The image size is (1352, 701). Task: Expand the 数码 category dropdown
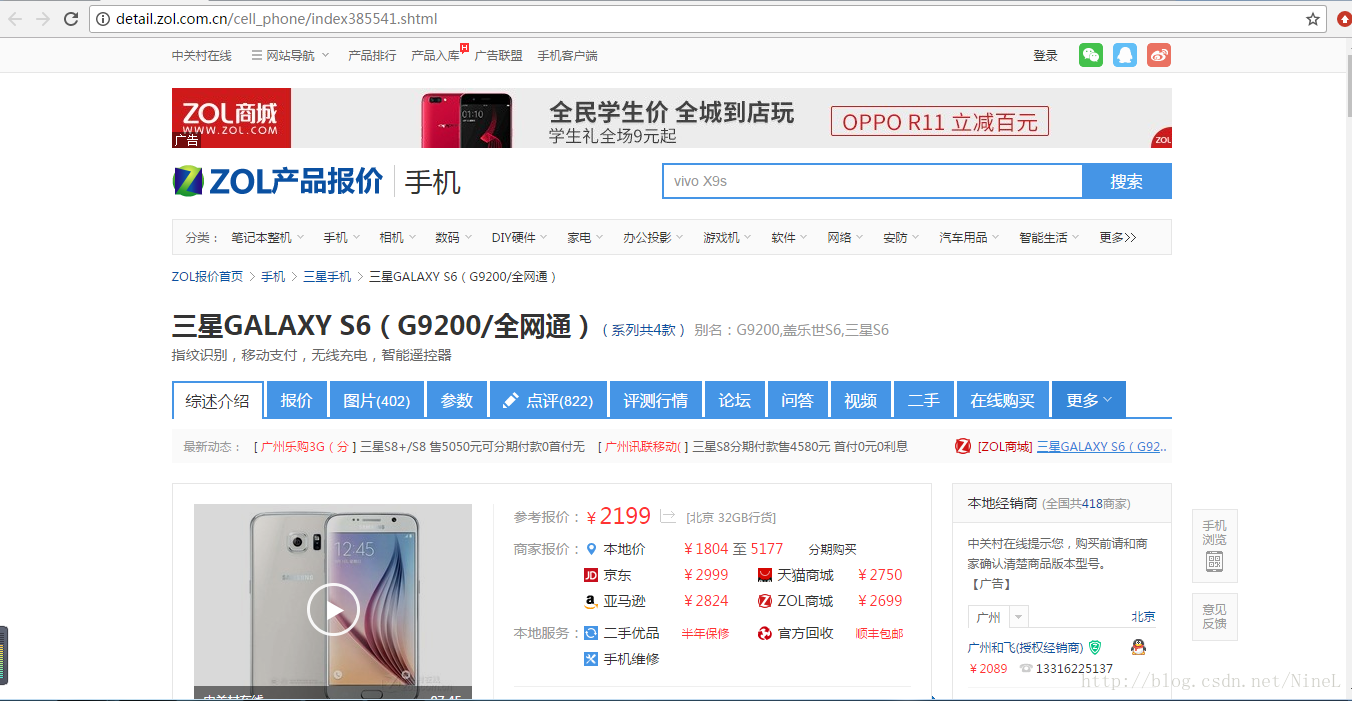coord(453,237)
